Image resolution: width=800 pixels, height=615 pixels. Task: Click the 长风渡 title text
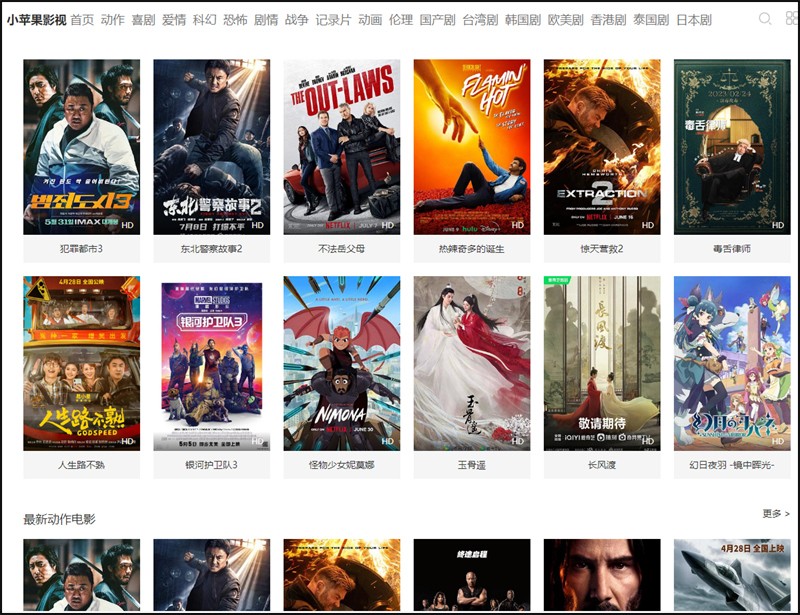tap(601, 465)
